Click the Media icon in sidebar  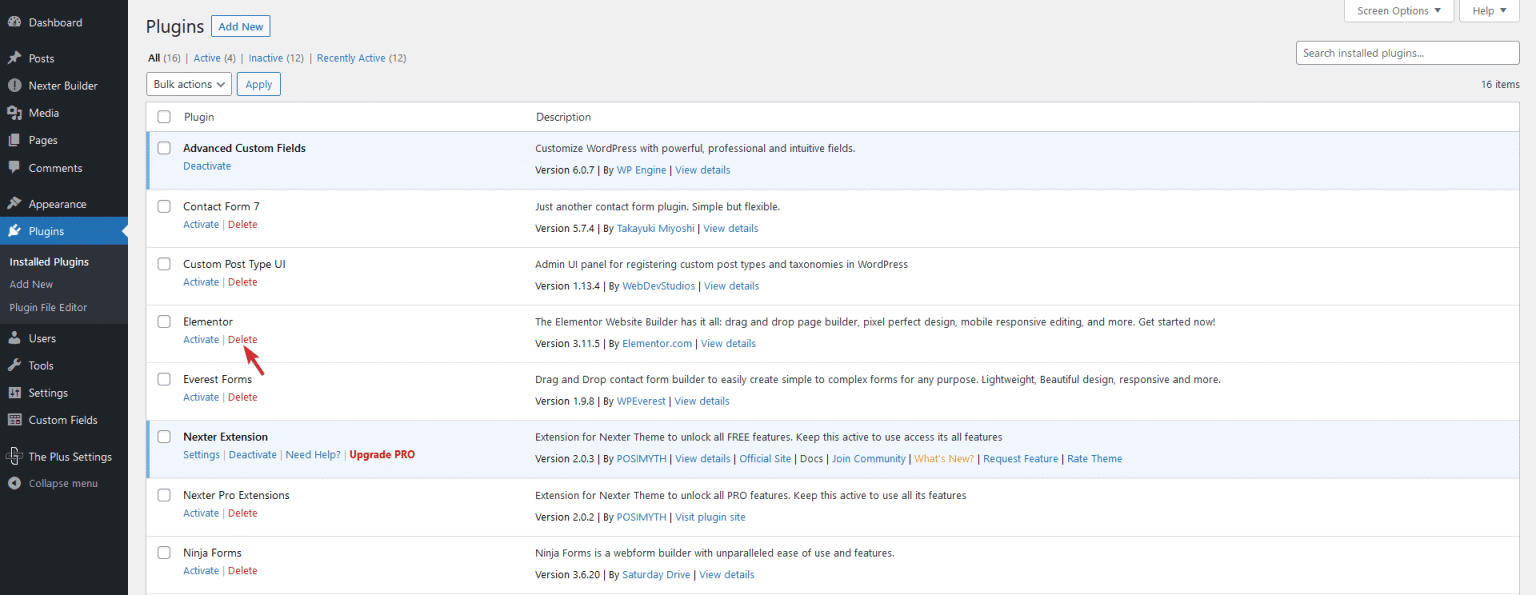pos(14,113)
